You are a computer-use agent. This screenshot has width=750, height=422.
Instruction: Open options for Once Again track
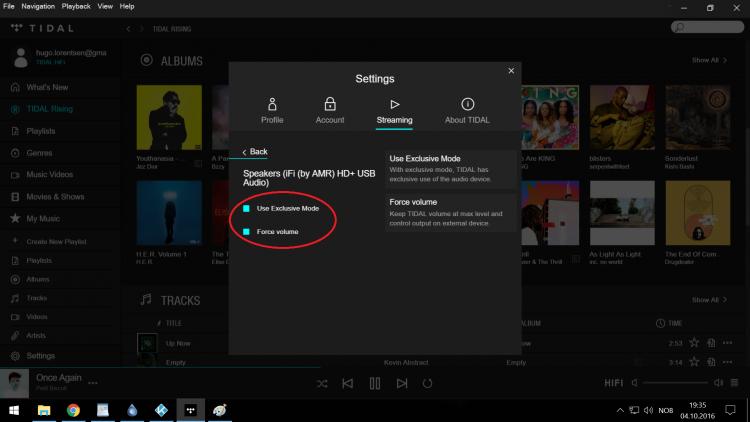[x=93, y=383]
